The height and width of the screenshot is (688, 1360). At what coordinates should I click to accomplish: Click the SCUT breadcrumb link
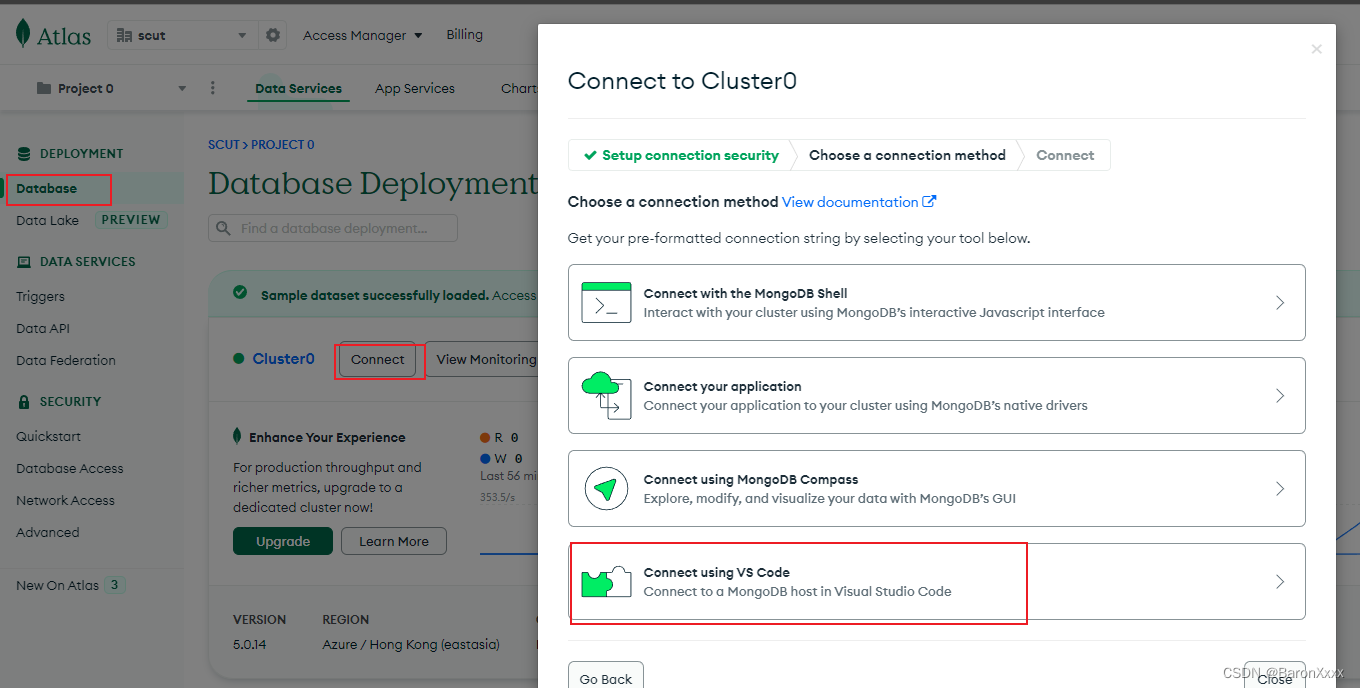point(224,145)
